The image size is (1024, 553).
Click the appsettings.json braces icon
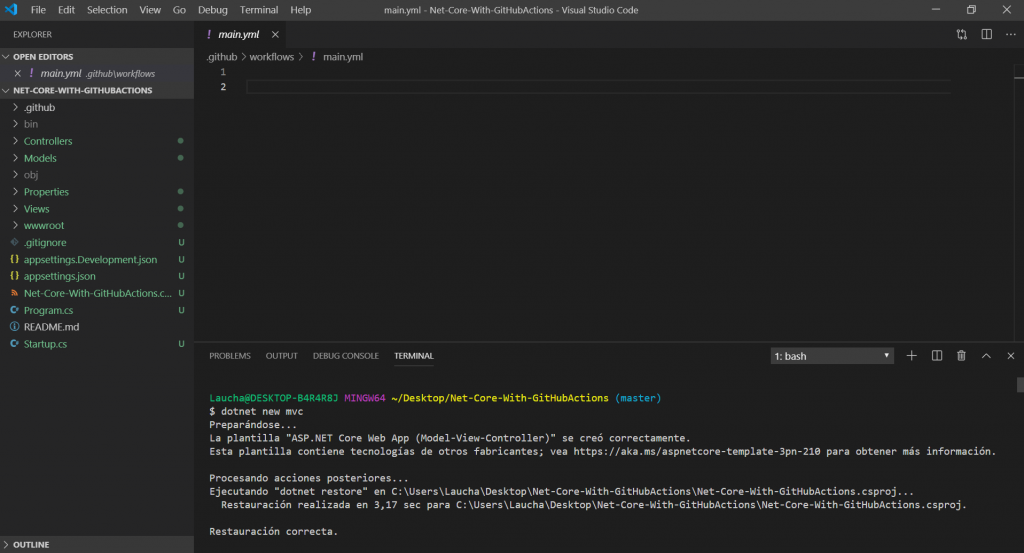14,276
